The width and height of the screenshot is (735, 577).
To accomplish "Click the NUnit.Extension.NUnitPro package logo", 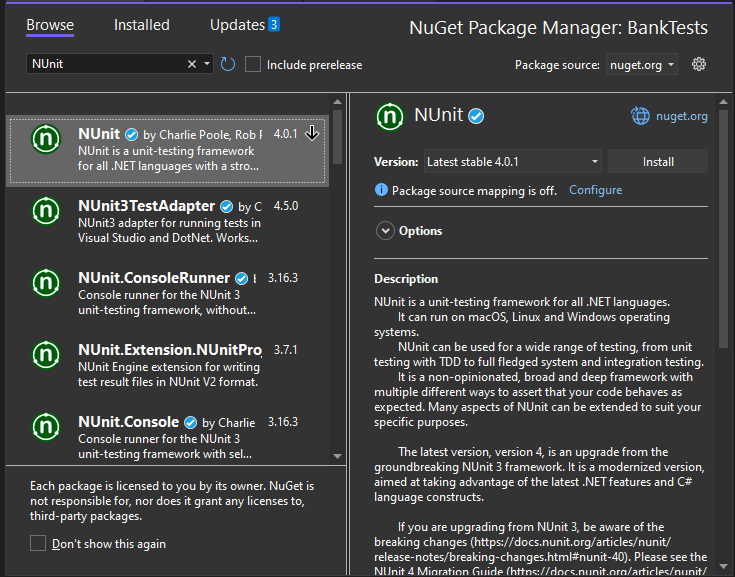I will [46, 355].
